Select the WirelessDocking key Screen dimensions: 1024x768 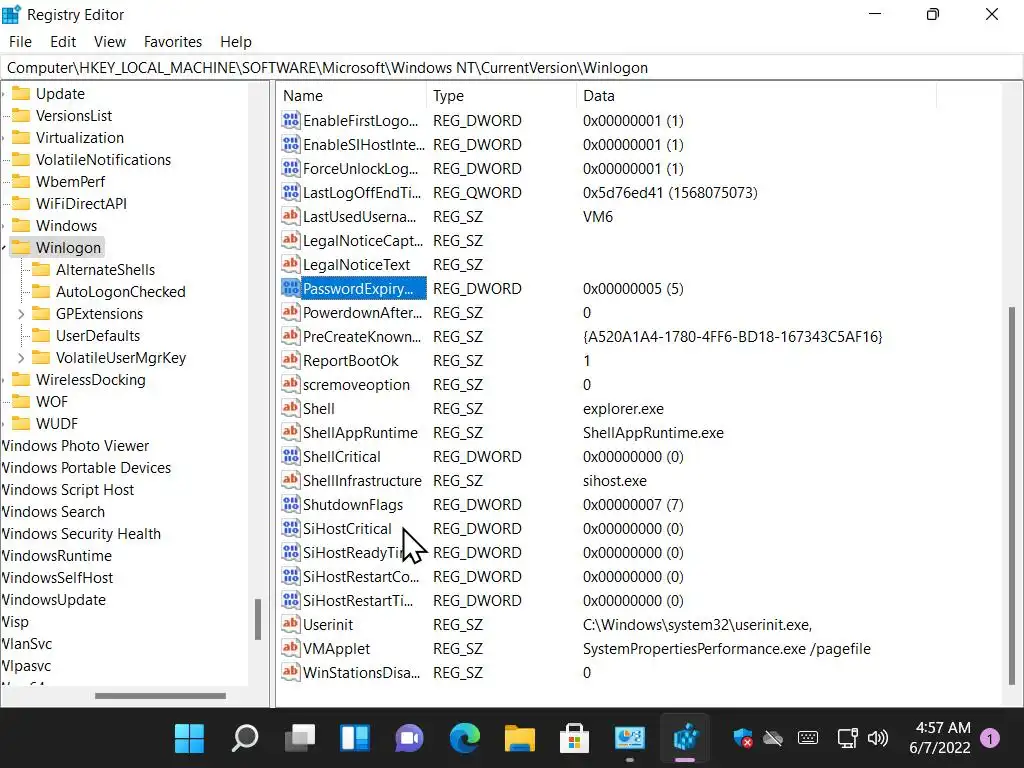(91, 379)
